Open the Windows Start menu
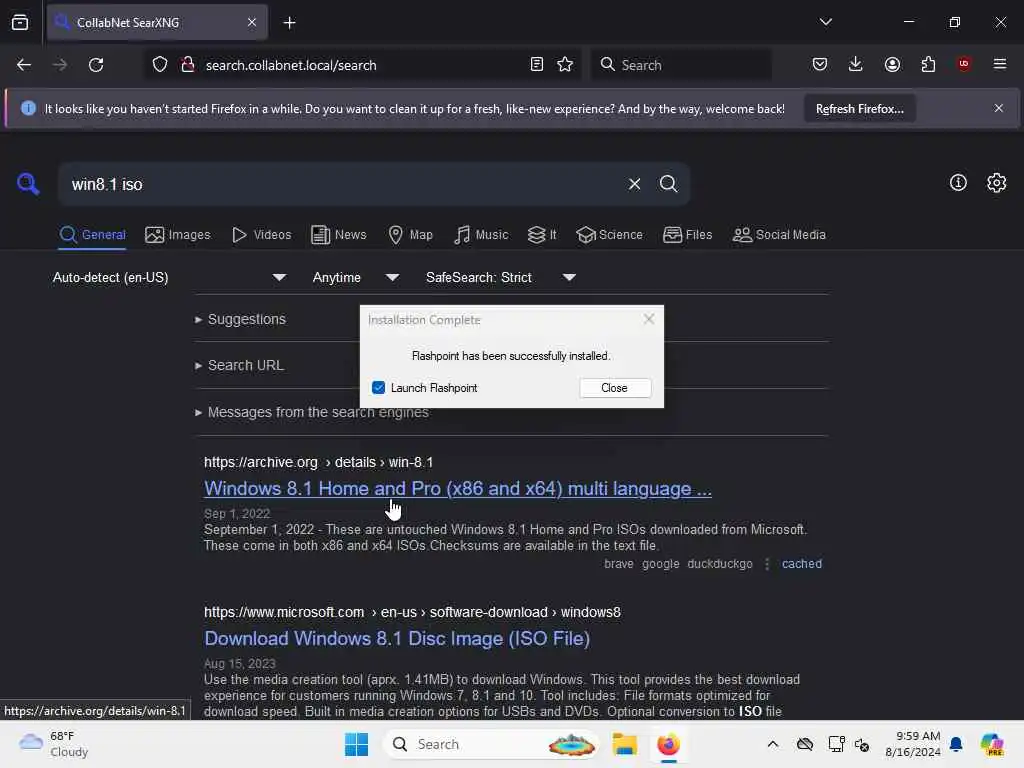Screen dimensions: 1024x768 point(357,744)
